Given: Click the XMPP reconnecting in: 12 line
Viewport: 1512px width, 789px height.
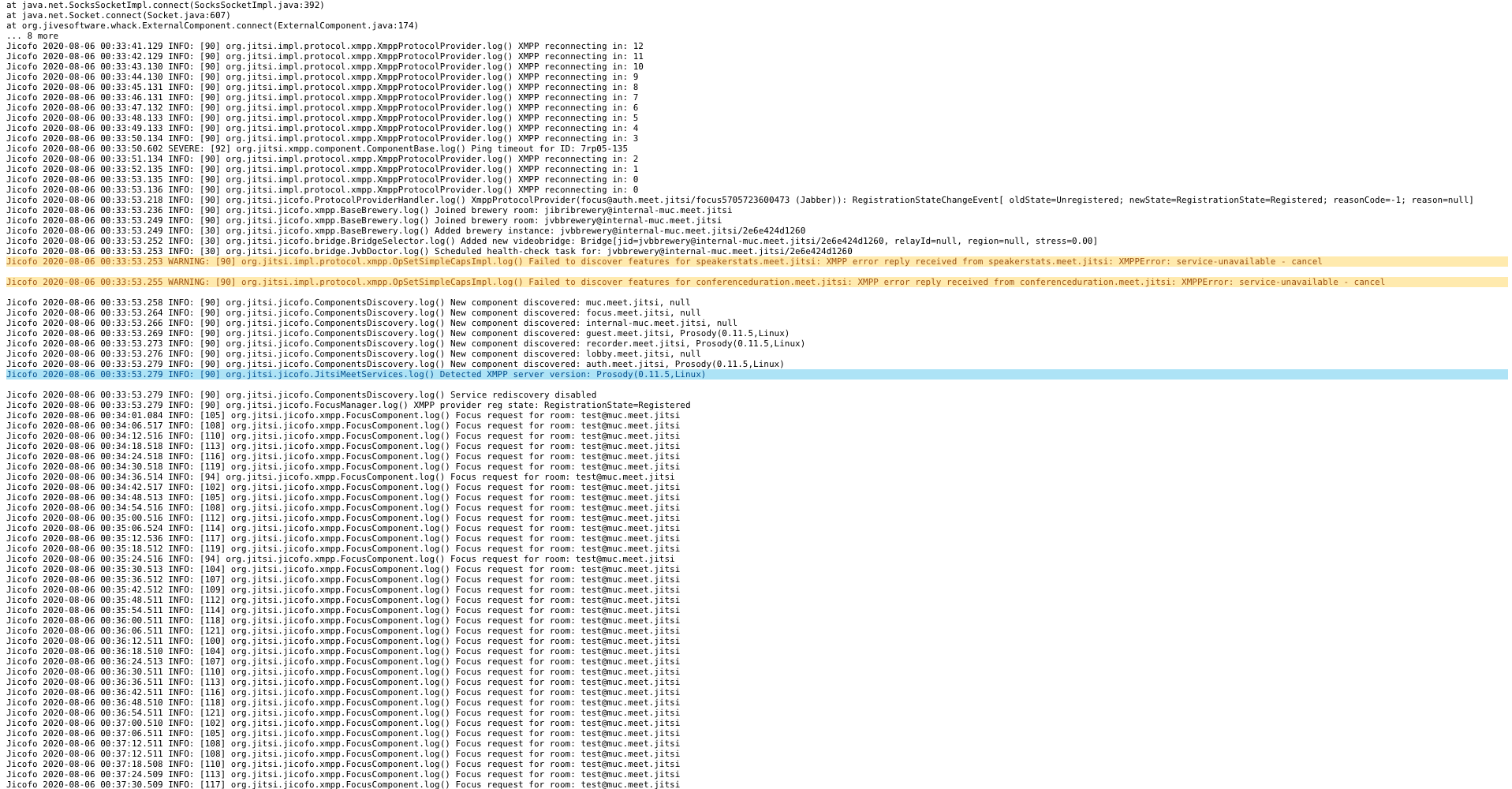Looking at the screenshot, I should coord(315,46).
